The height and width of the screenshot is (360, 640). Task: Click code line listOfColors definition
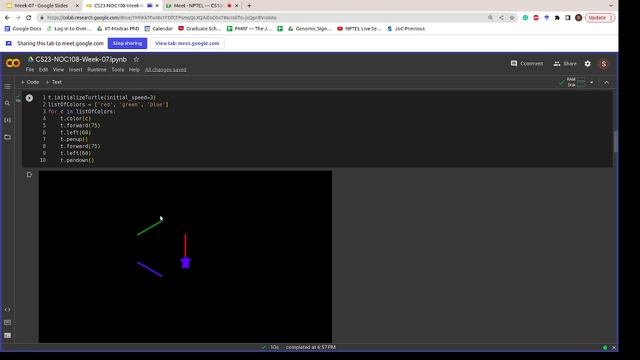(108, 104)
